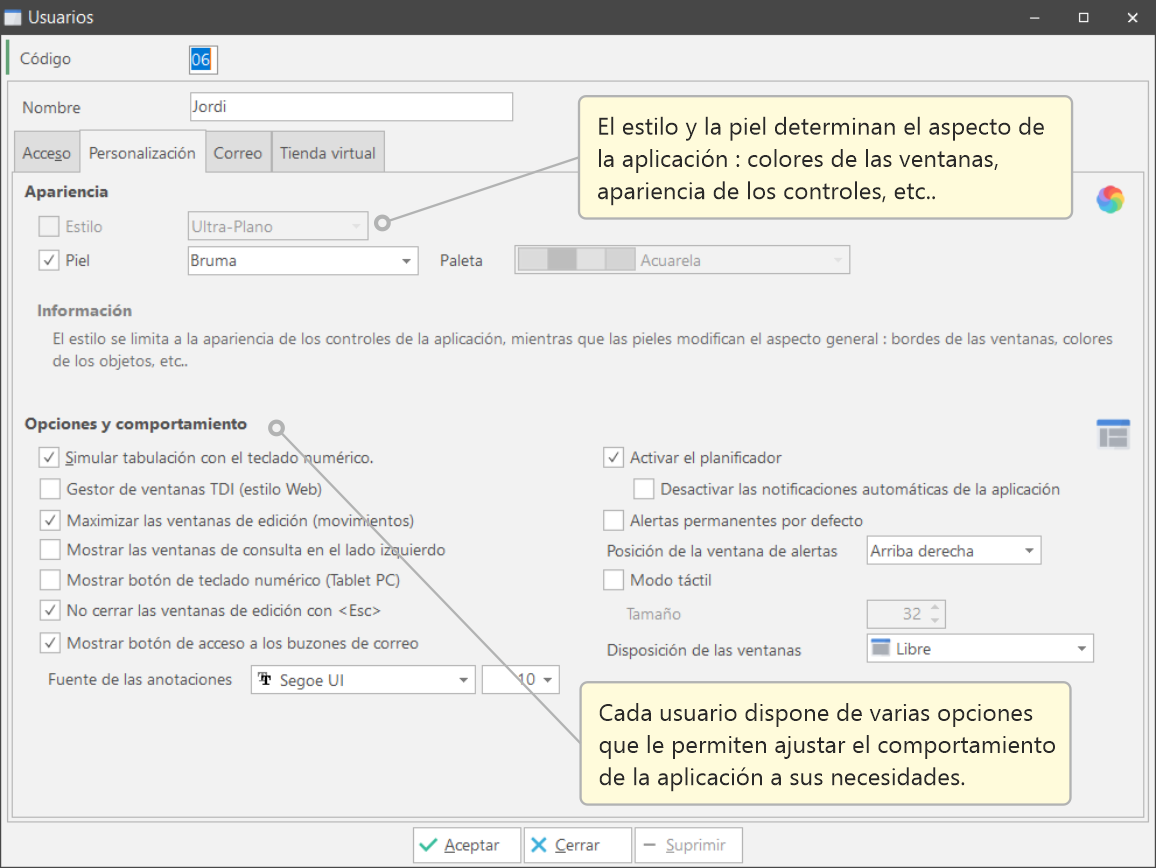Enable Gestor de ventanas TDI checkbox
Screen dimensions: 1156x868
click(x=49, y=490)
